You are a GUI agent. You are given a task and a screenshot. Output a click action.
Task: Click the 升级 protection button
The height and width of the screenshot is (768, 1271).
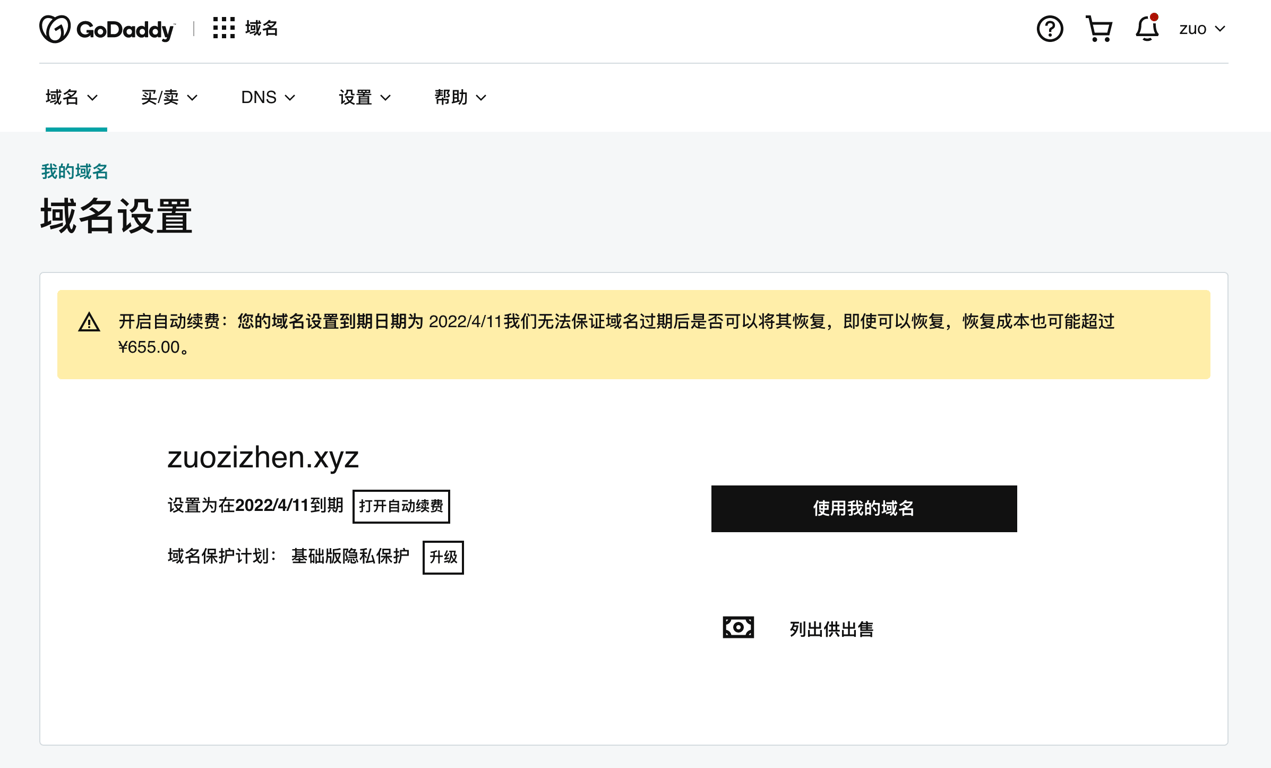click(x=443, y=557)
